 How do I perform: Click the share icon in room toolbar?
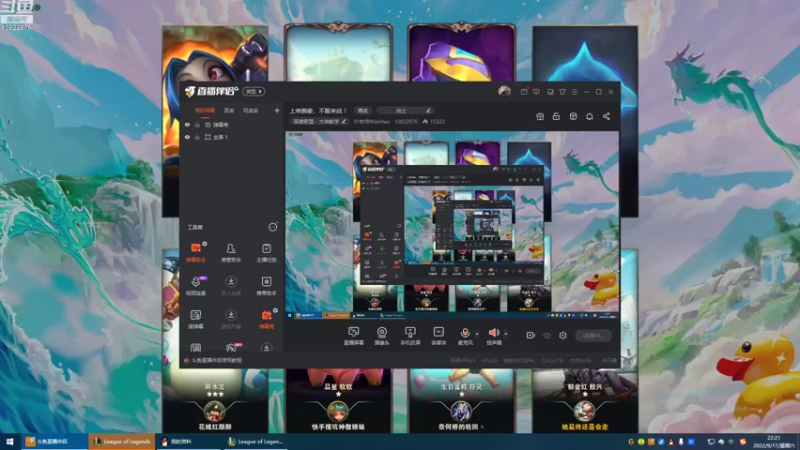coord(606,116)
